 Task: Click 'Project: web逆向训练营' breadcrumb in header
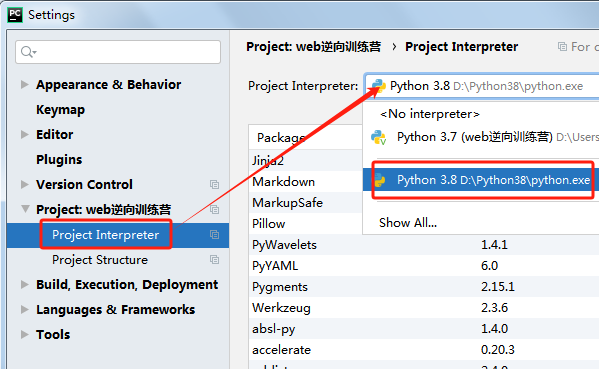pyautogui.click(x=313, y=47)
